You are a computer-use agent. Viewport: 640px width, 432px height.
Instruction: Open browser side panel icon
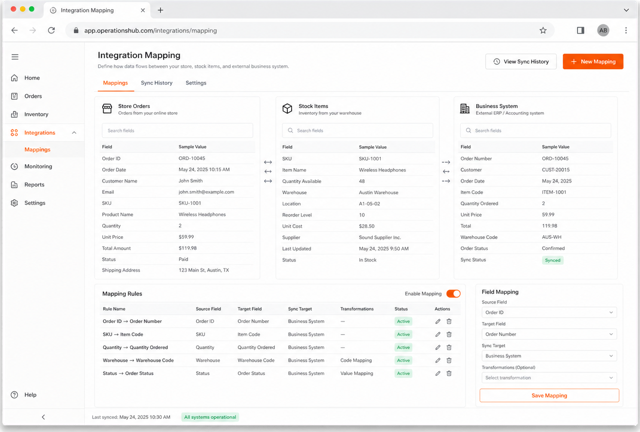click(x=580, y=30)
